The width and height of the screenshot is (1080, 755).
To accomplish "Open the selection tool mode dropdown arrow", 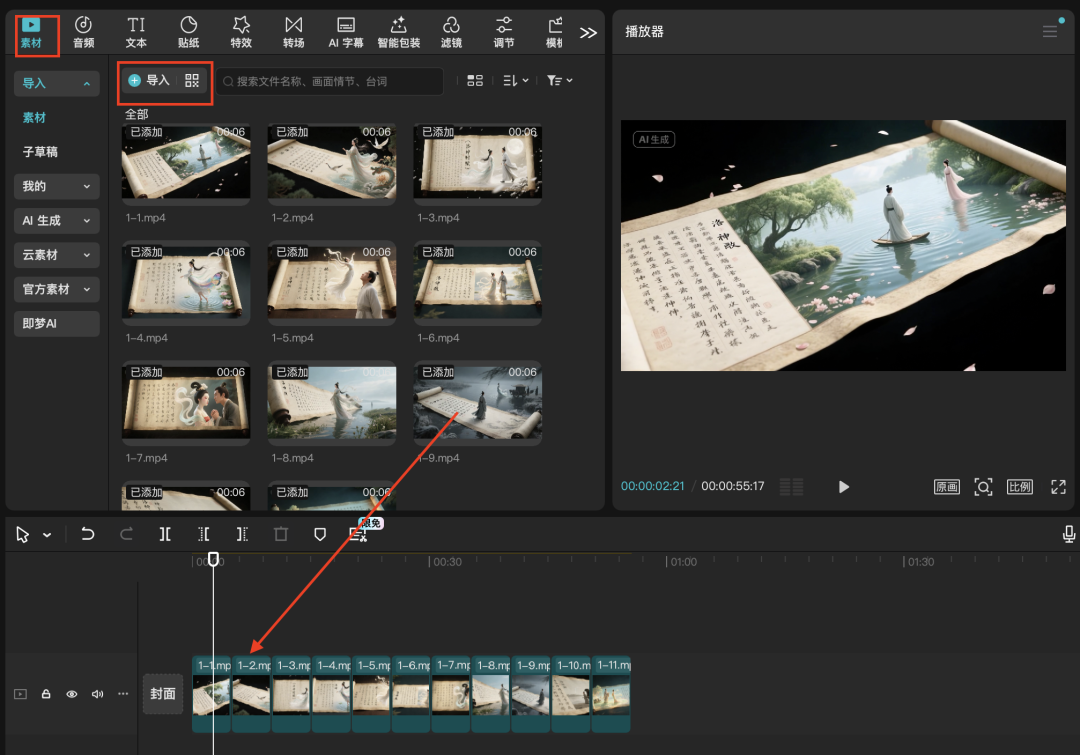I will coord(47,536).
